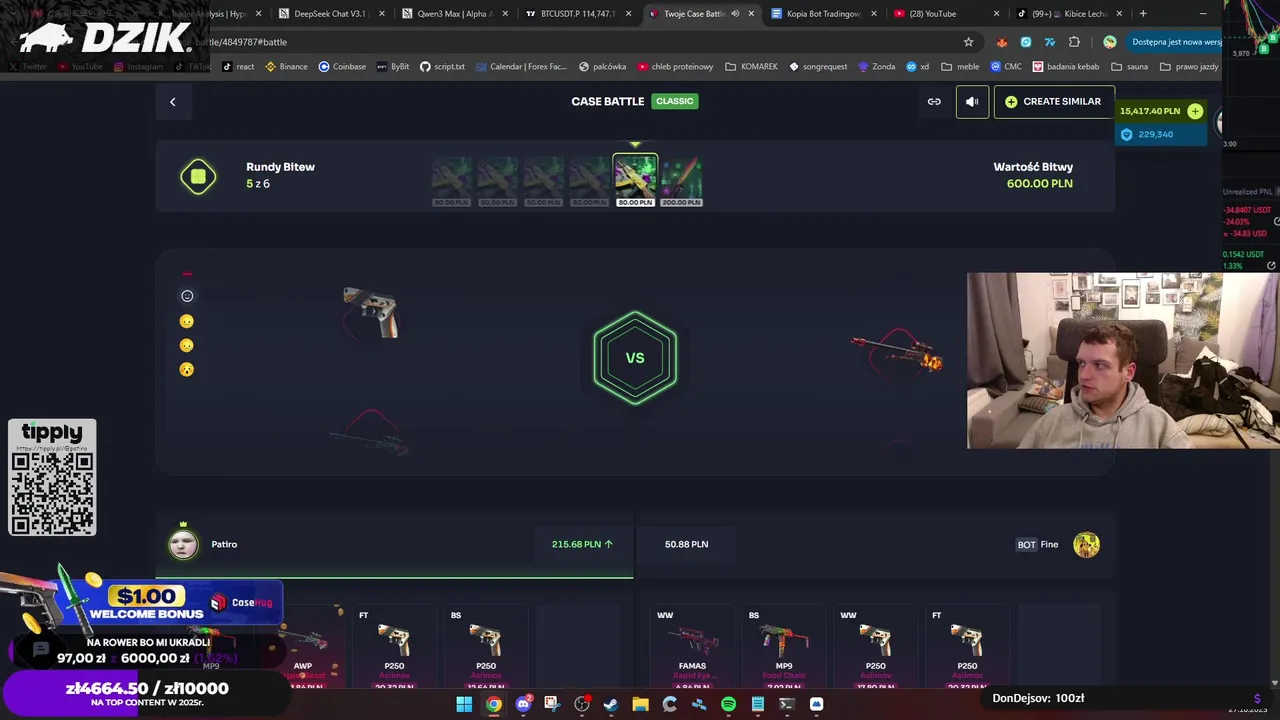The height and width of the screenshot is (720, 1280).
Task: Click the Fine bot's gold avatar
Action: (1086, 544)
